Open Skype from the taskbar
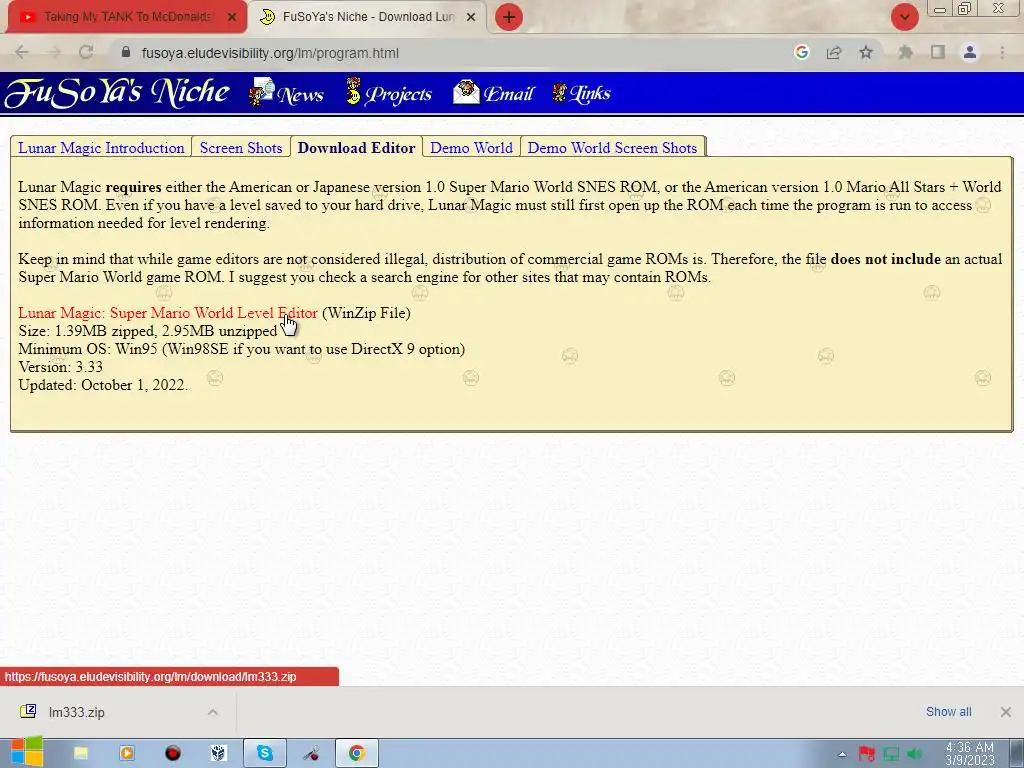This screenshot has width=1024, height=768. 264,753
